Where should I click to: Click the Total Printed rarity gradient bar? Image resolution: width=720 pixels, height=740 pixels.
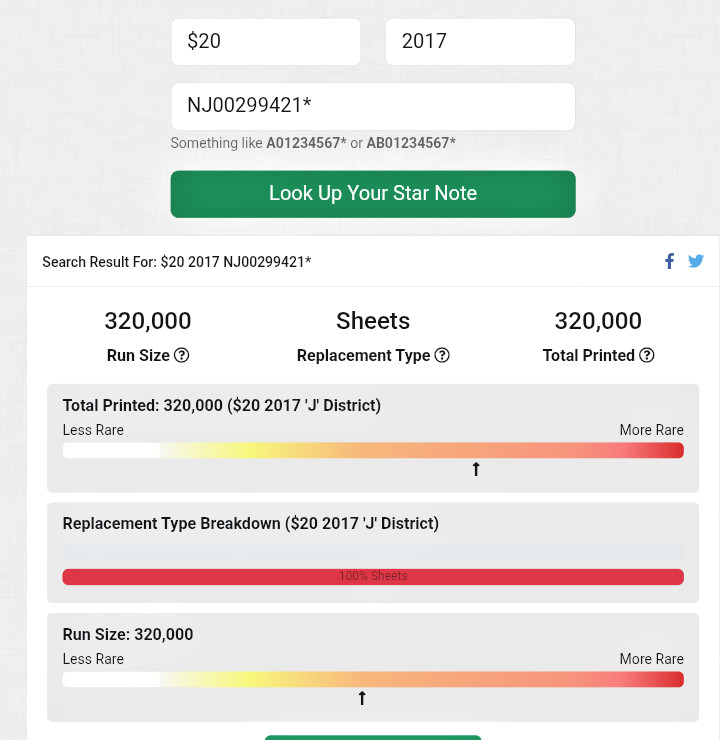tap(372, 450)
